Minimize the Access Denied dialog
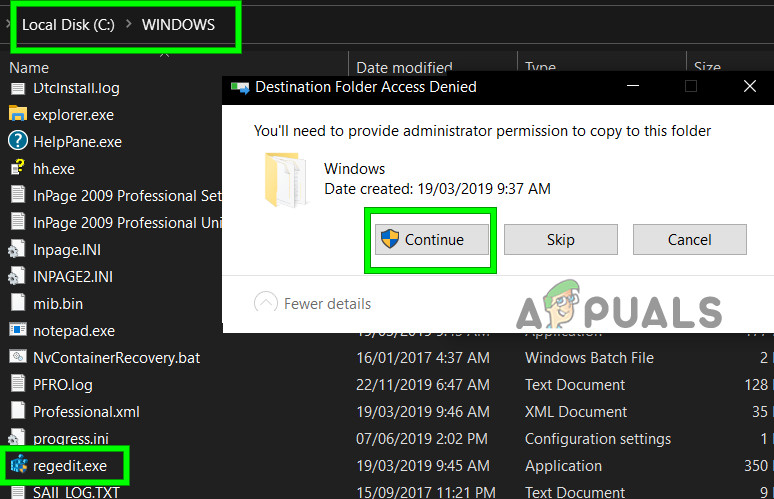 coord(633,86)
